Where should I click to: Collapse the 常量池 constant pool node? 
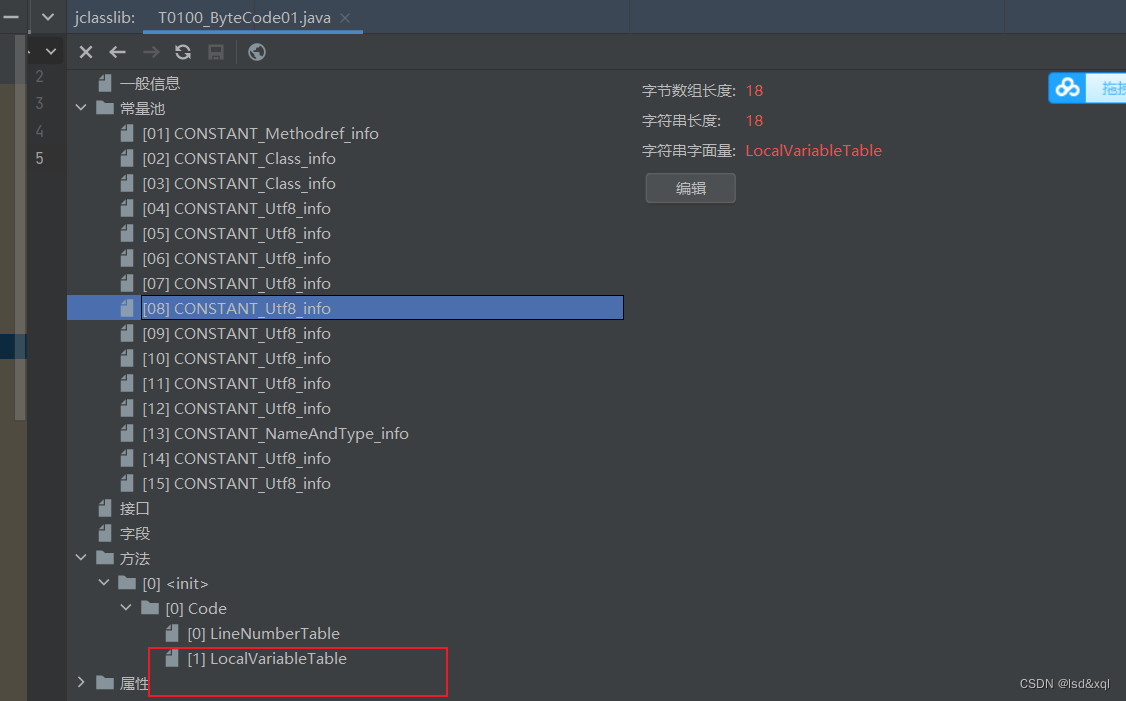coord(81,108)
